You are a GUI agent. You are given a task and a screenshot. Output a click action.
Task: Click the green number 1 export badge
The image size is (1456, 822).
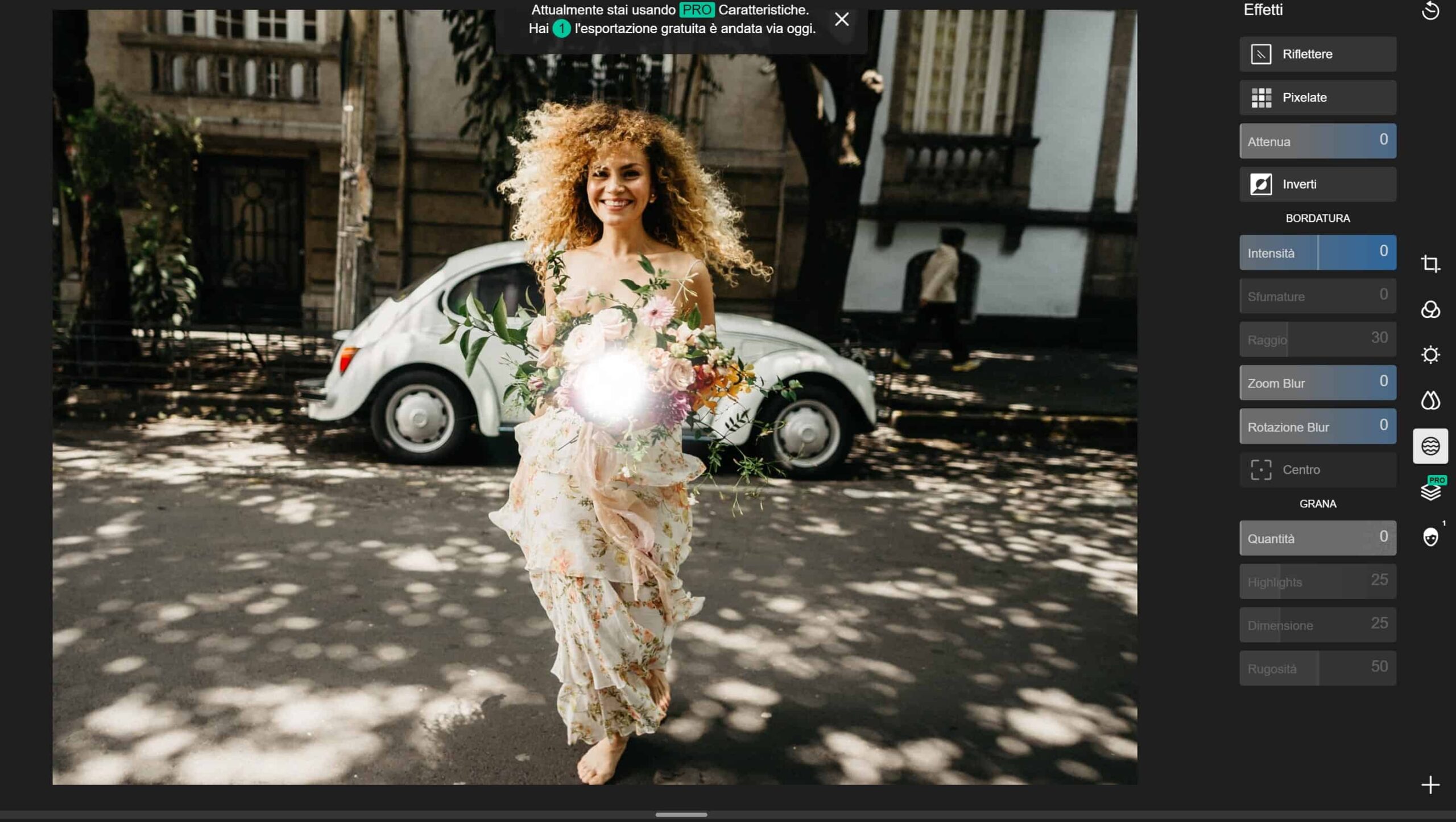point(561,28)
